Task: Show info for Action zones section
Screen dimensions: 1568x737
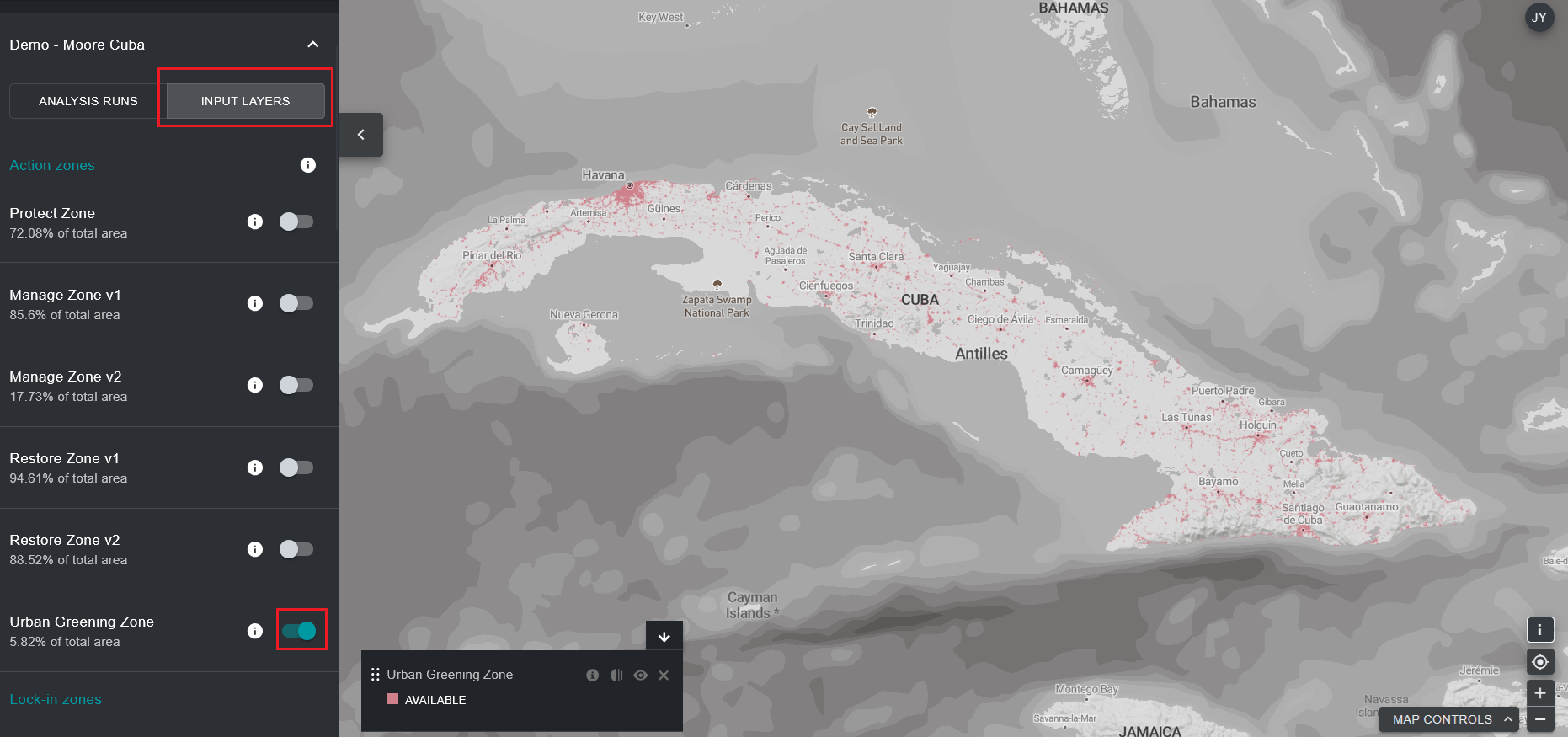Action: click(308, 165)
